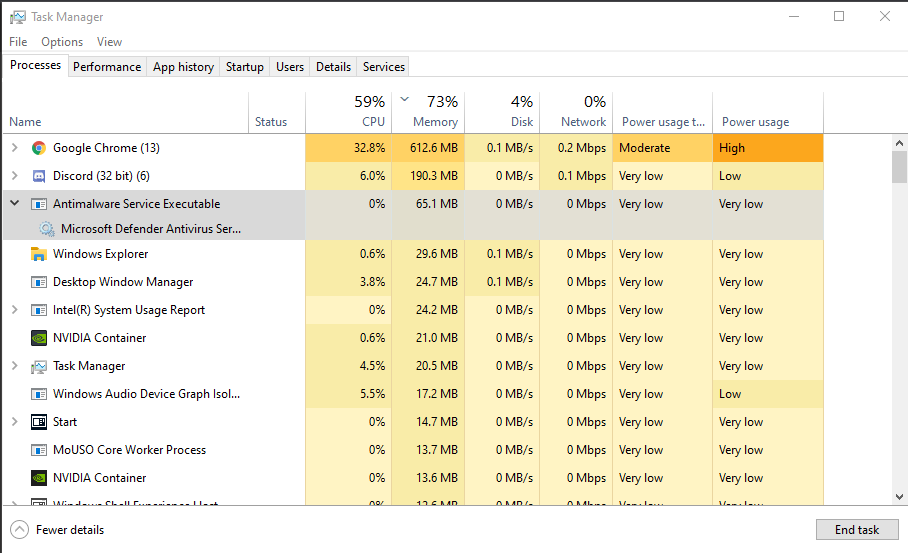Collapse the Antimalware Service Executable group
908x553 pixels.
point(14,203)
